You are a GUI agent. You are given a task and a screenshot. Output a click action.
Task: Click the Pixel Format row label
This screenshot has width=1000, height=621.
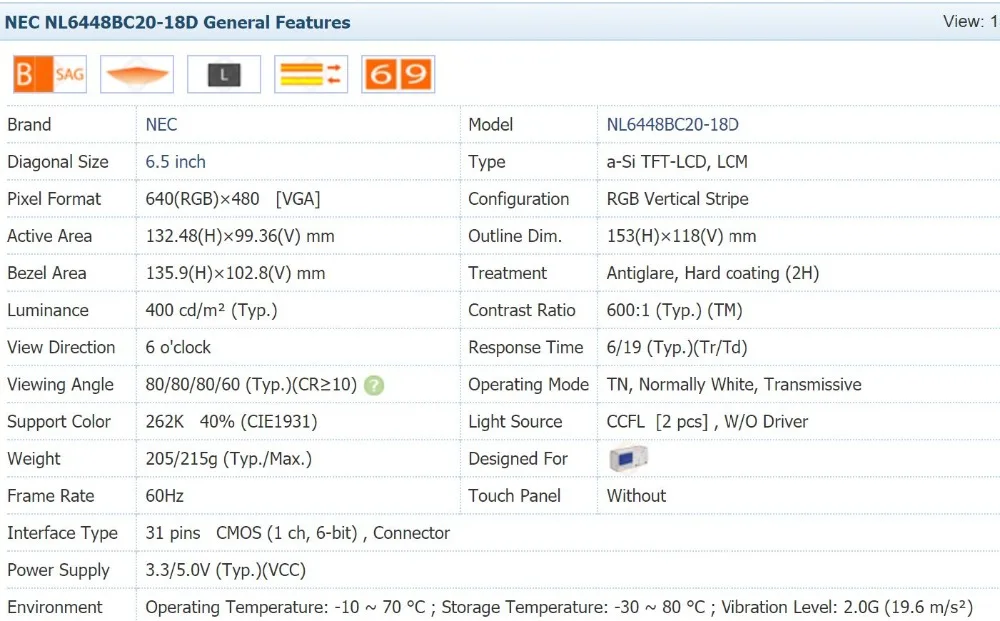pyautogui.click(x=54, y=199)
